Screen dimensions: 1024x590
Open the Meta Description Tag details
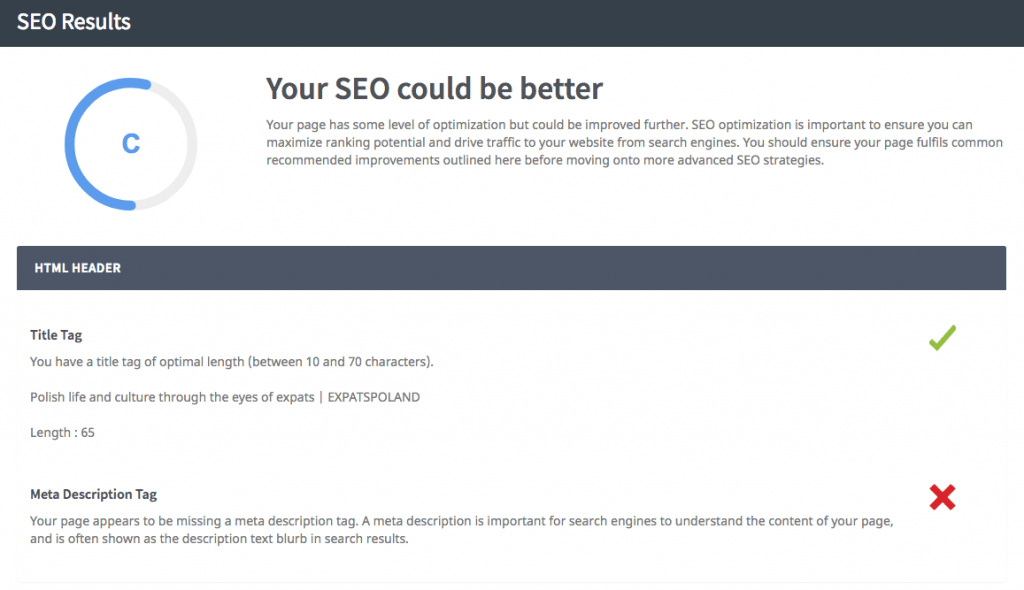[93, 494]
